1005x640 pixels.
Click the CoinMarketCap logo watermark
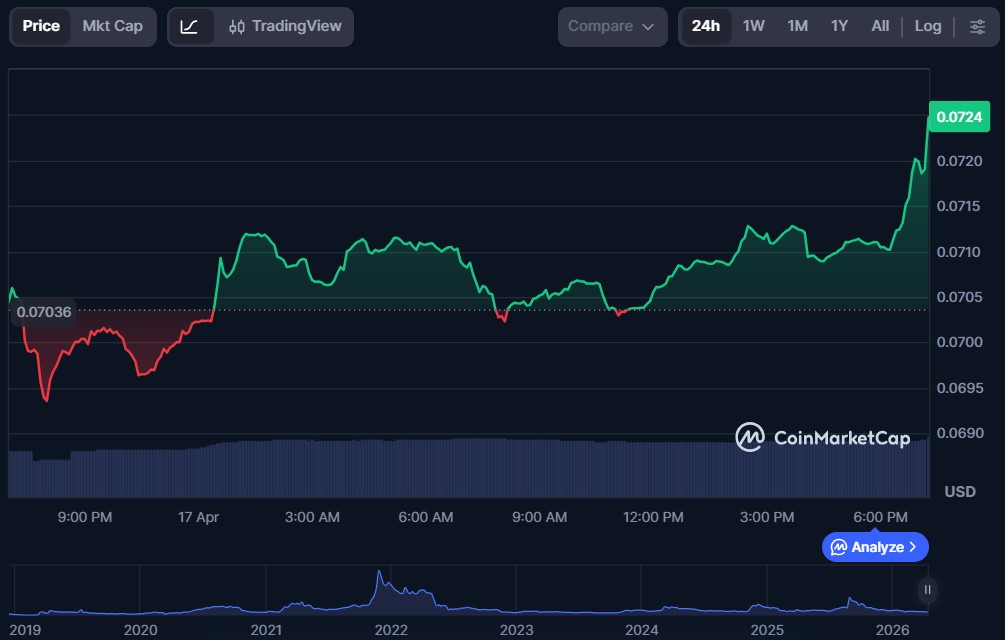click(822, 437)
